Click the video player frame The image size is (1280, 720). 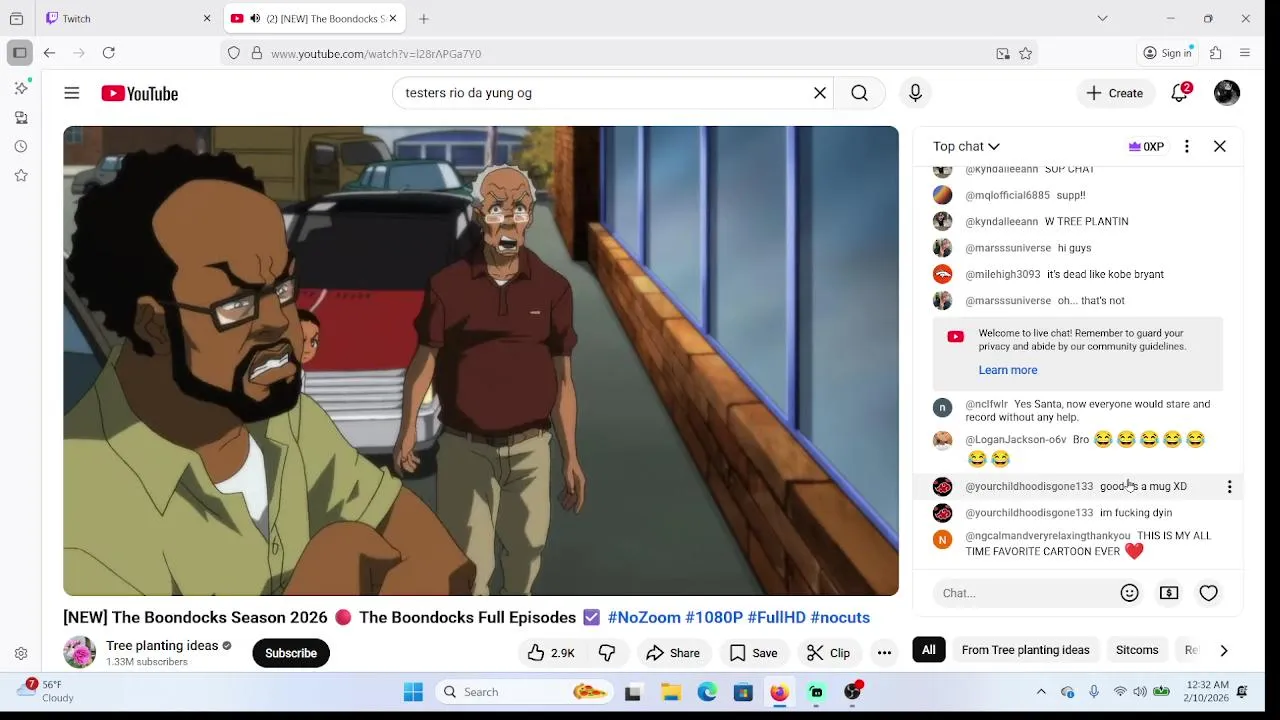481,361
